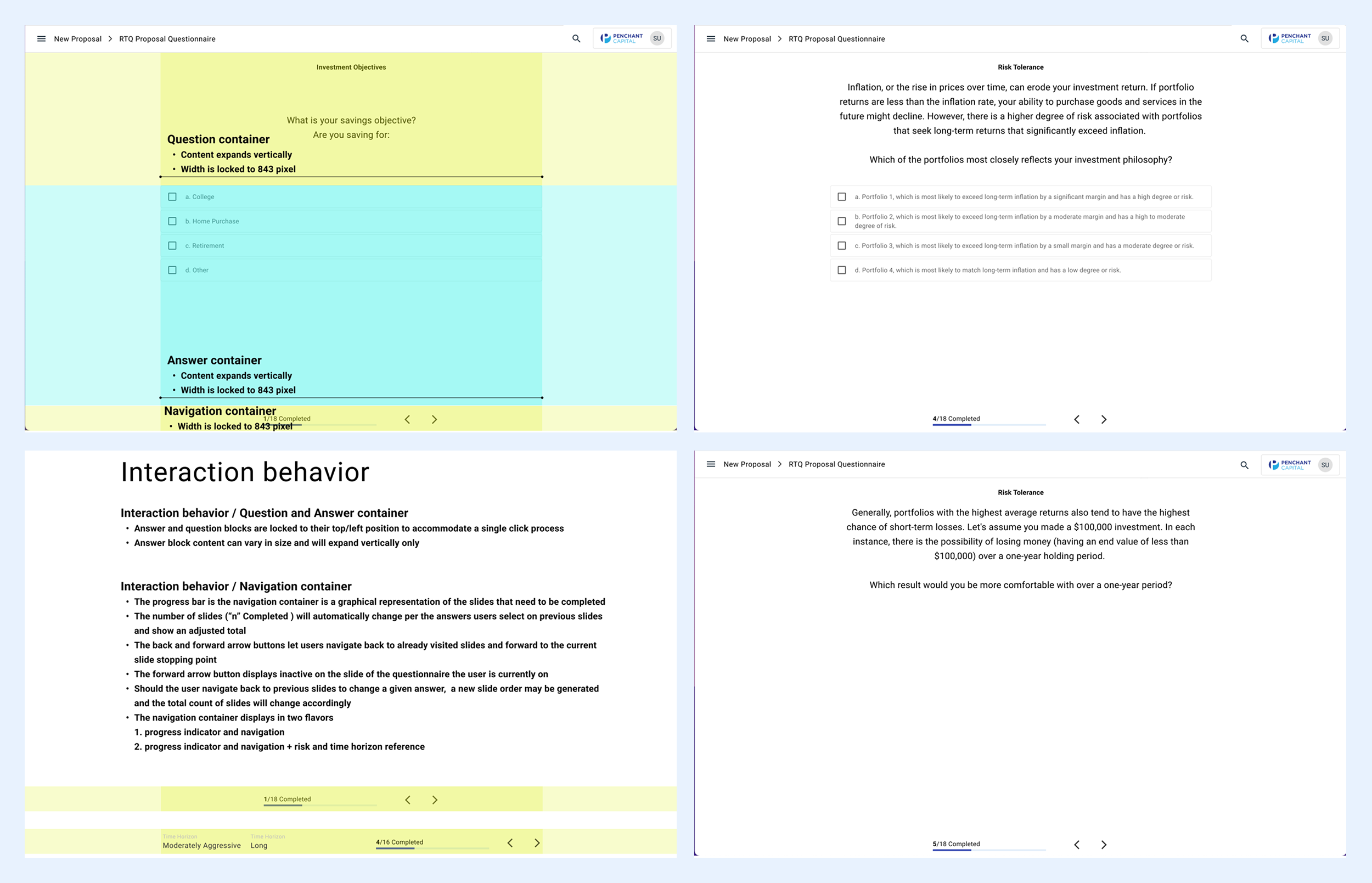
Task: Check the 'd. Portfolio 4' answer option
Action: 842,271
